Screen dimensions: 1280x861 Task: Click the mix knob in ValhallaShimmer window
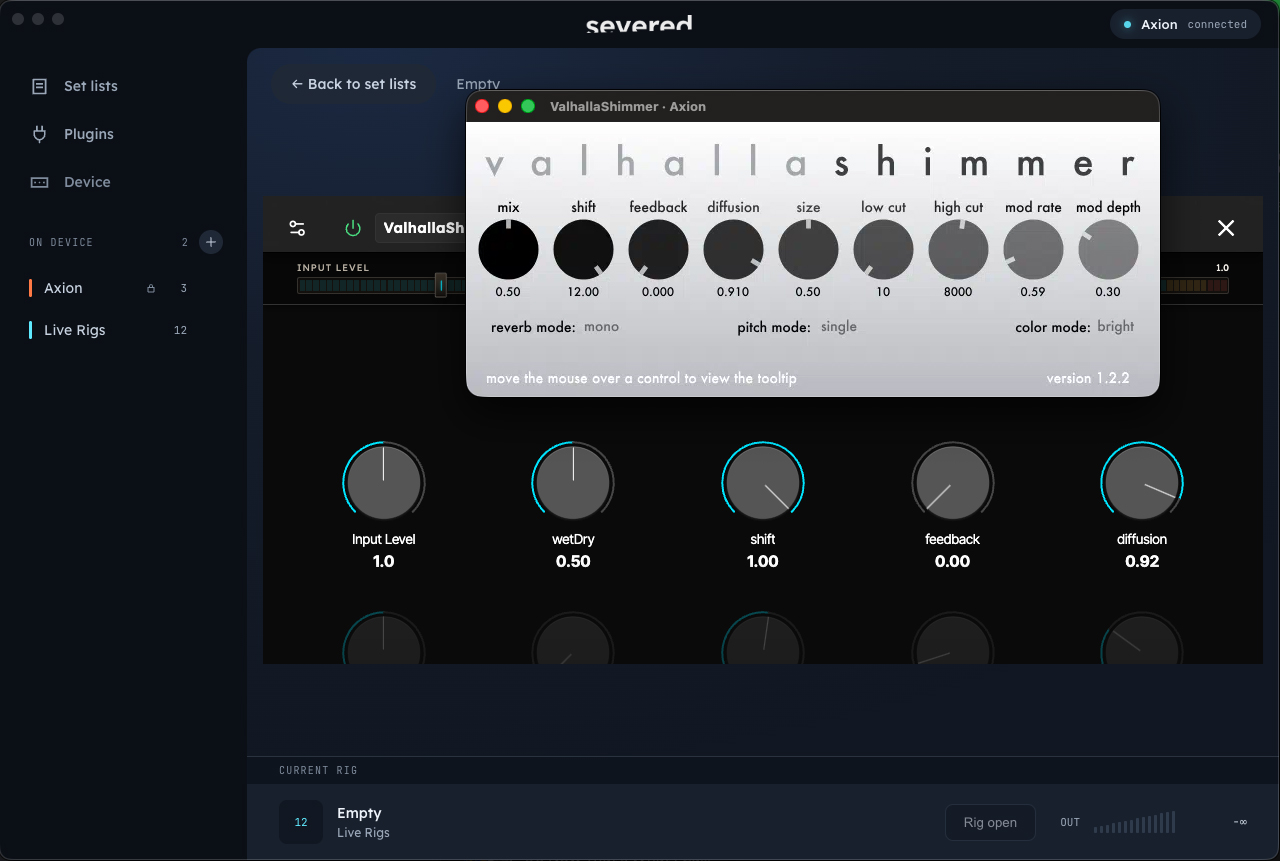508,250
